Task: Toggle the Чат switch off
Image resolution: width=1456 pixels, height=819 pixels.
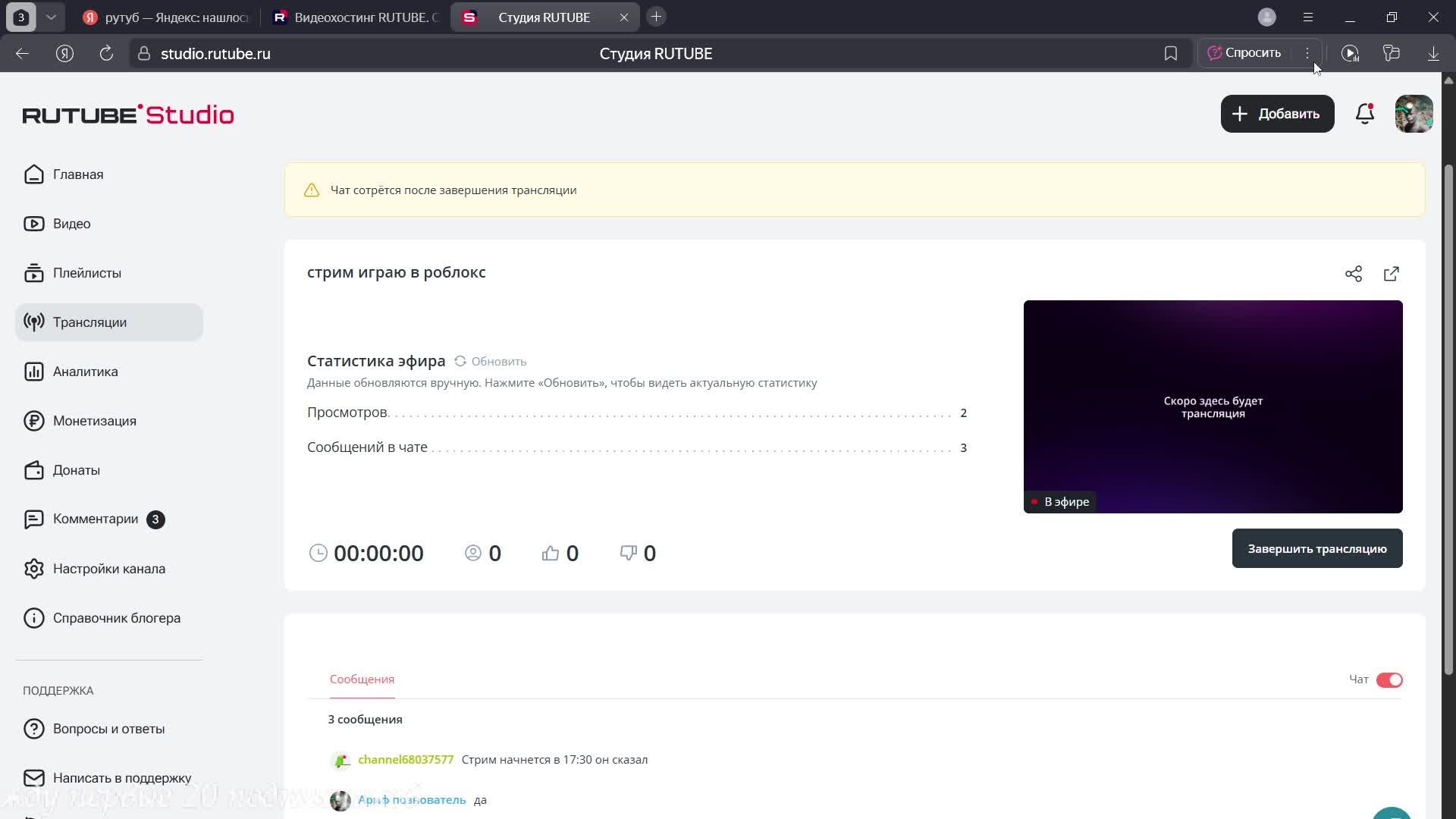Action: [x=1389, y=679]
